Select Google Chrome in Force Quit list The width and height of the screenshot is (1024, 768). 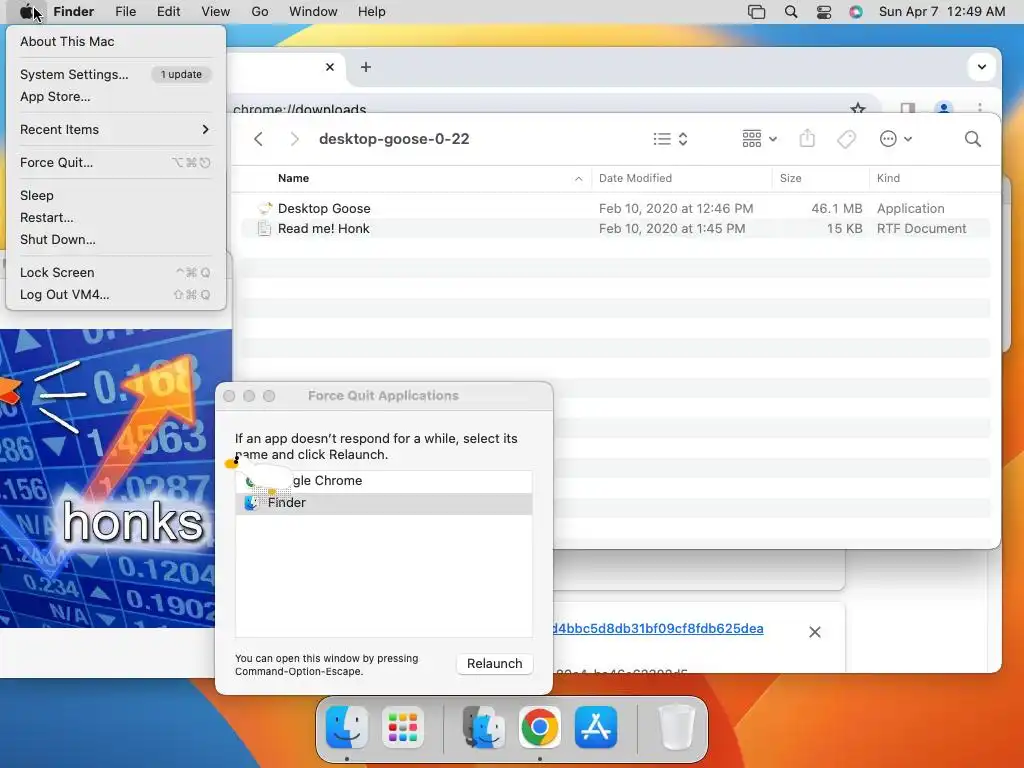pos(383,481)
